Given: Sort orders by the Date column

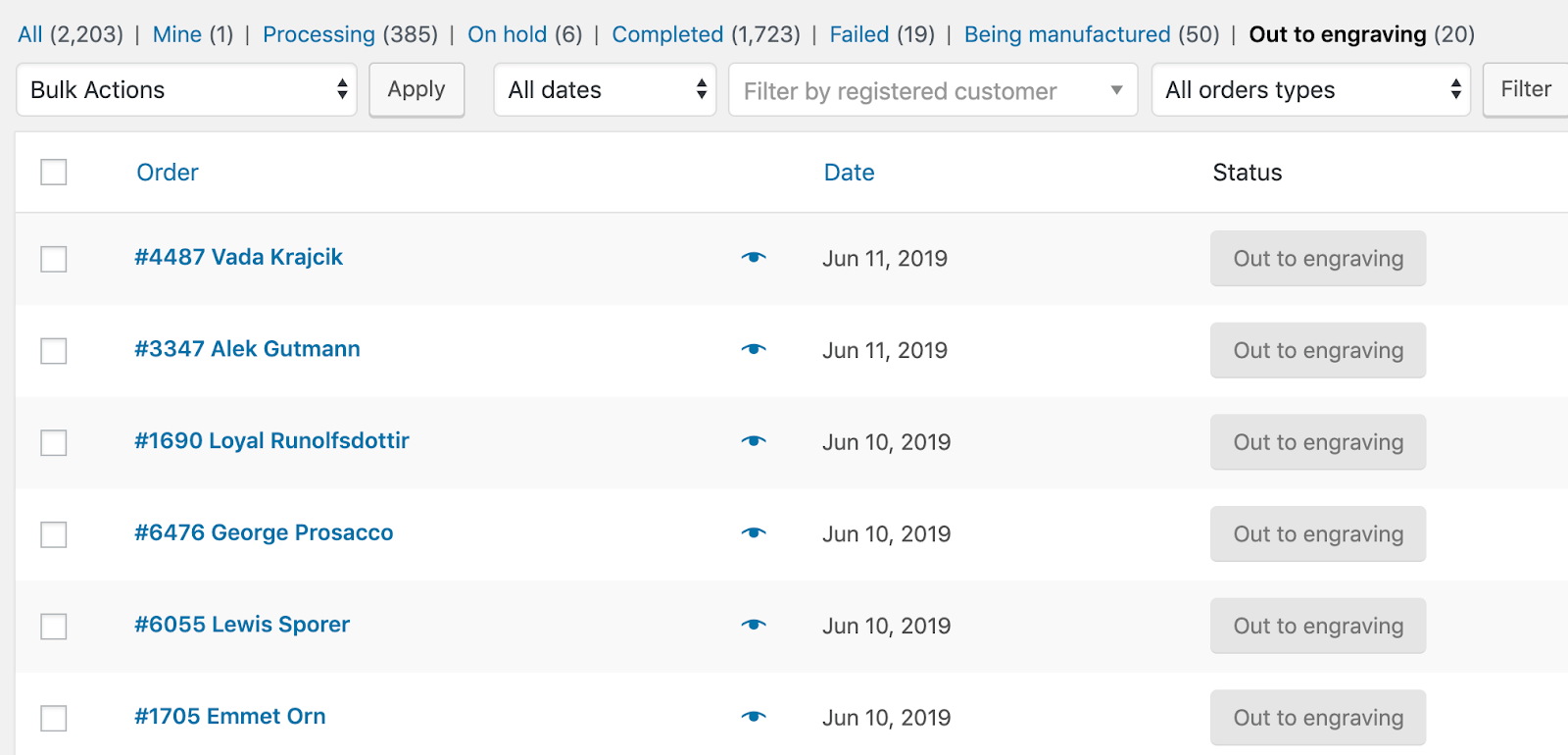Looking at the screenshot, I should point(849,173).
